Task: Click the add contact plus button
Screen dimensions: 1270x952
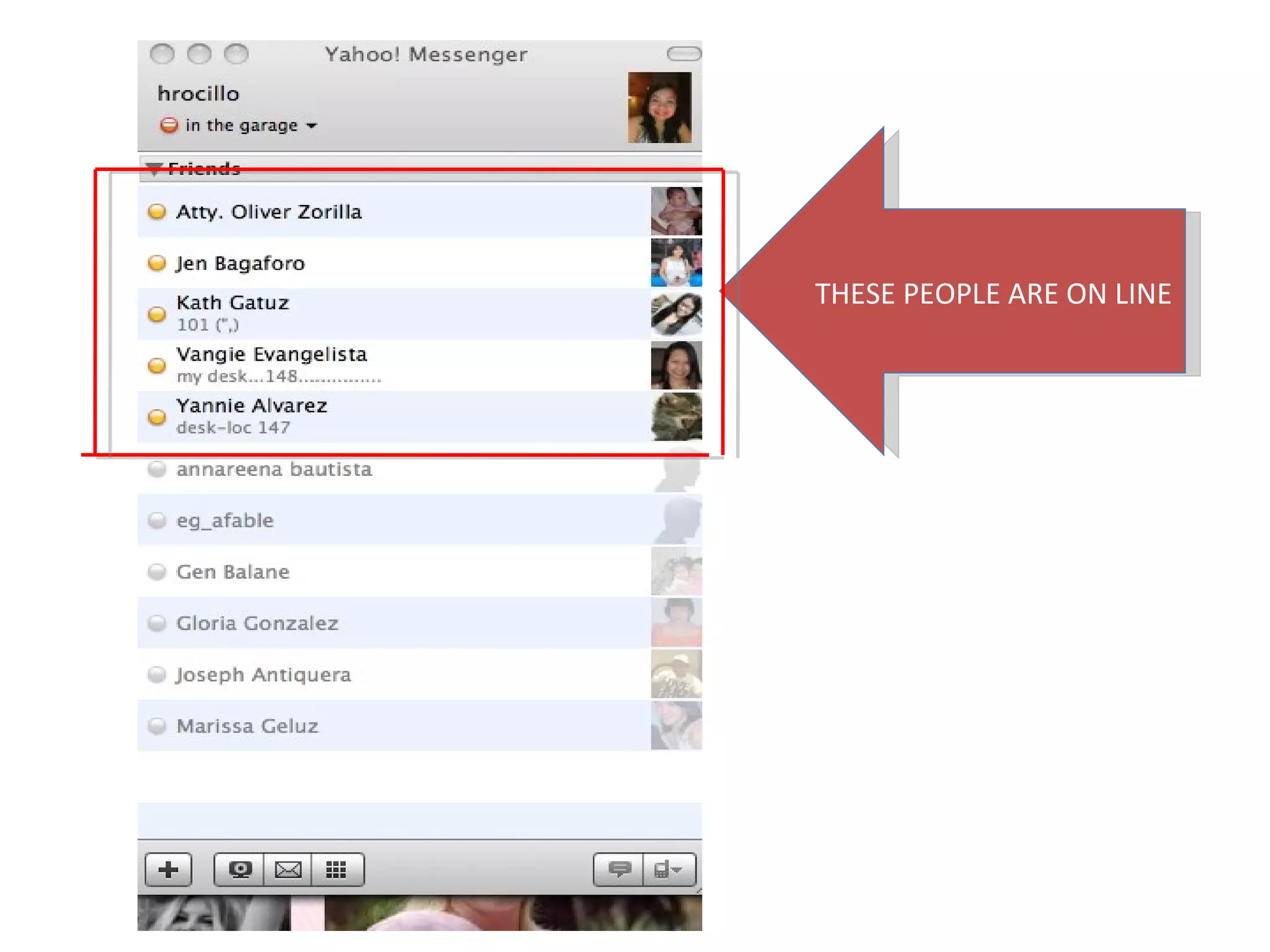Action: [x=168, y=870]
